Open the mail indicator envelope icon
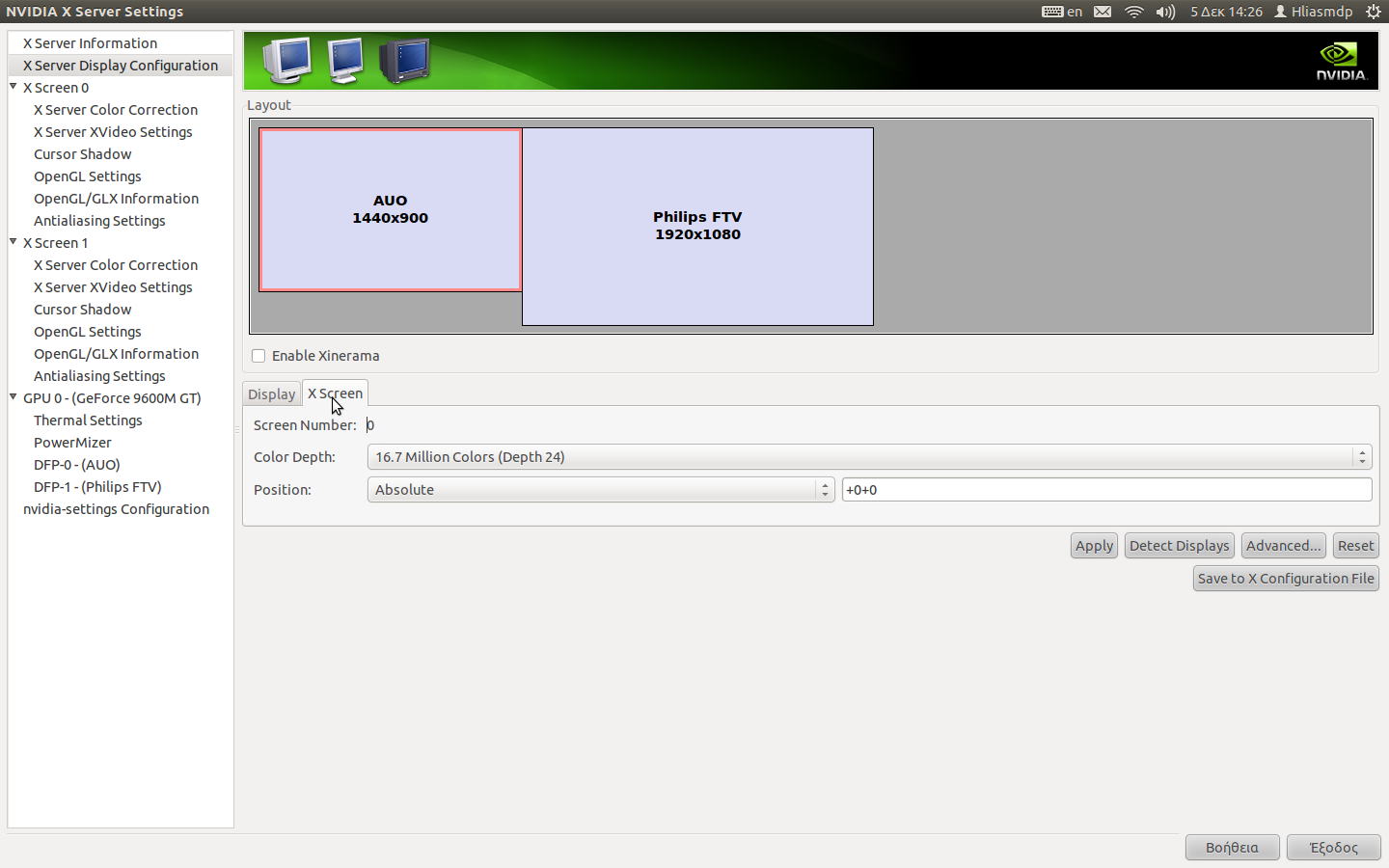Screen dimensions: 1389x868 click(1103, 12)
